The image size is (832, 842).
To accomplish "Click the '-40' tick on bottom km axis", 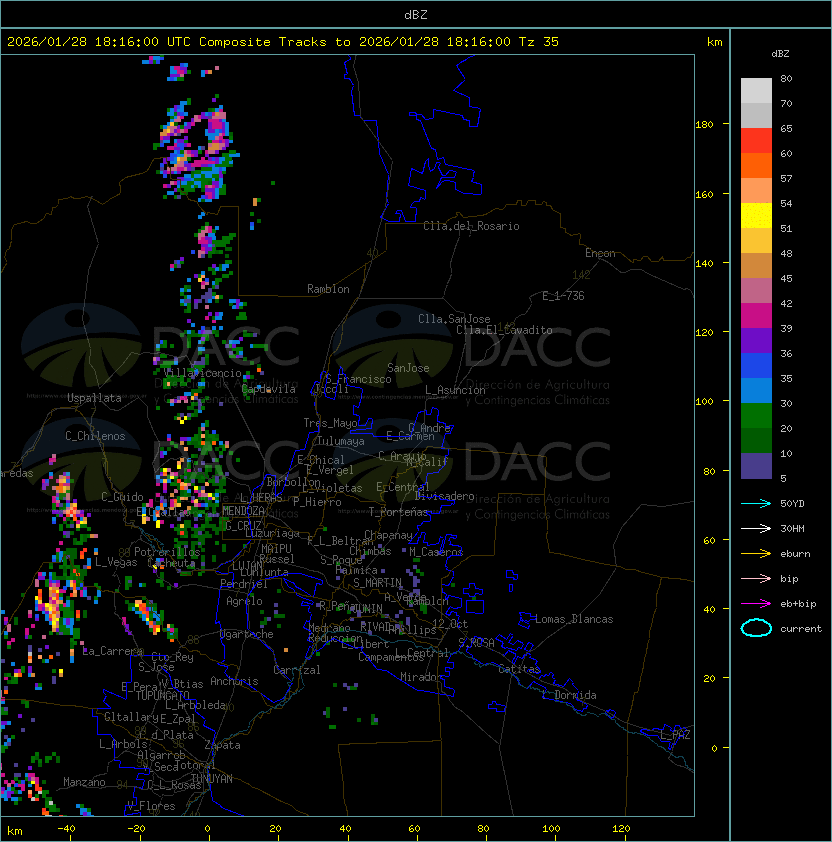I will tap(66, 829).
